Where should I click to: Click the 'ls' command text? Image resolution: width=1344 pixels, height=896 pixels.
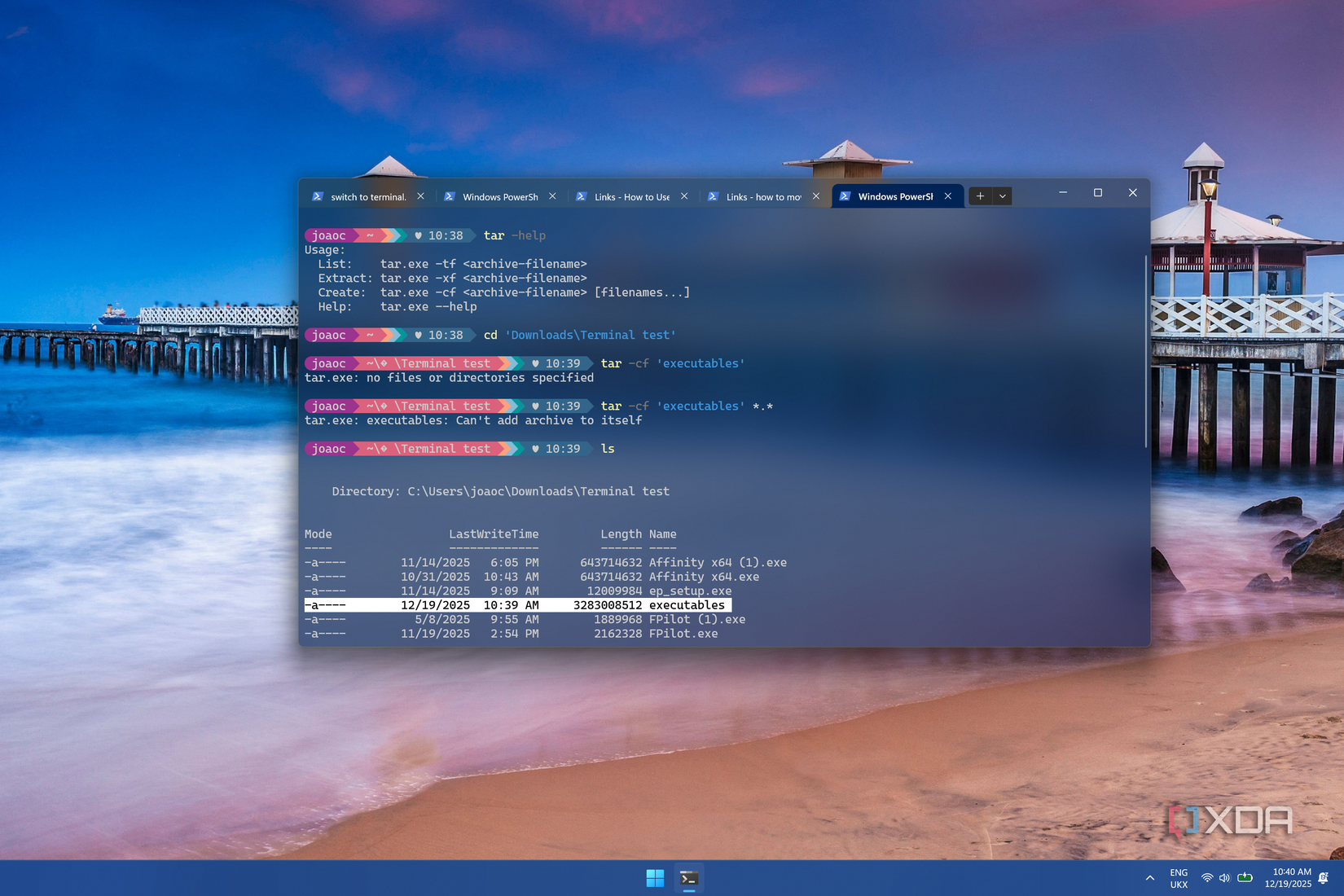(608, 449)
